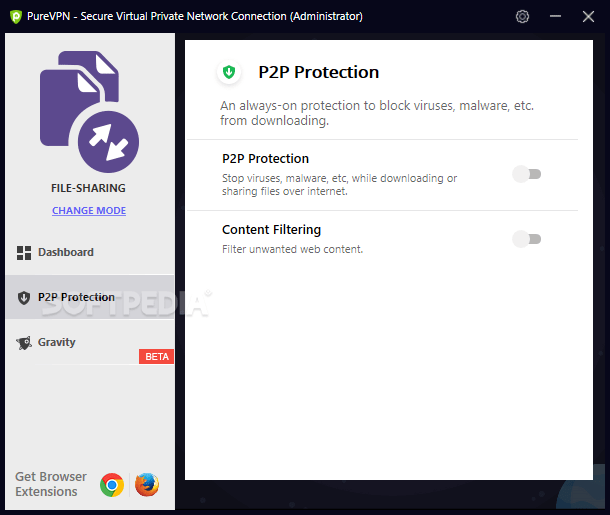Viewport: 610px width, 515px height.
Task: Click the CHANGE MODE link
Action: [x=89, y=210]
